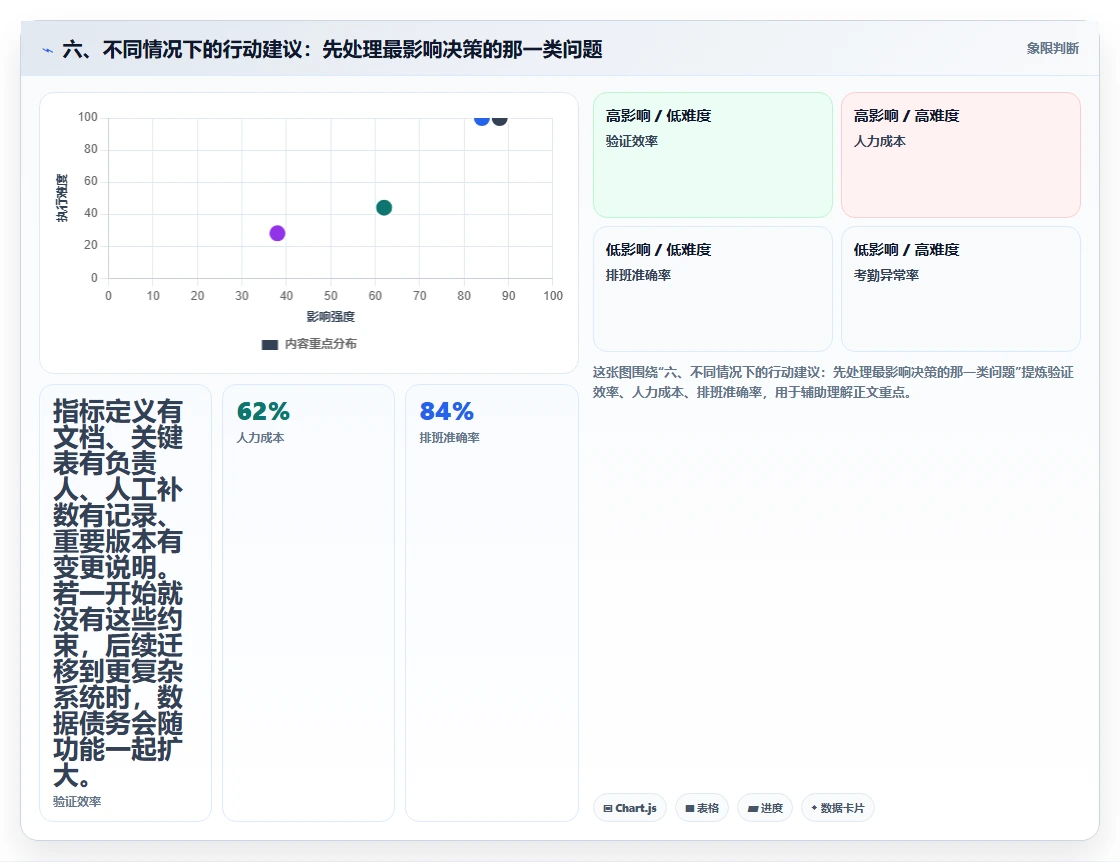Click the 执行难度 y-axis title
Image resolution: width=1120 pixels, height=862 pixels.
[62, 198]
